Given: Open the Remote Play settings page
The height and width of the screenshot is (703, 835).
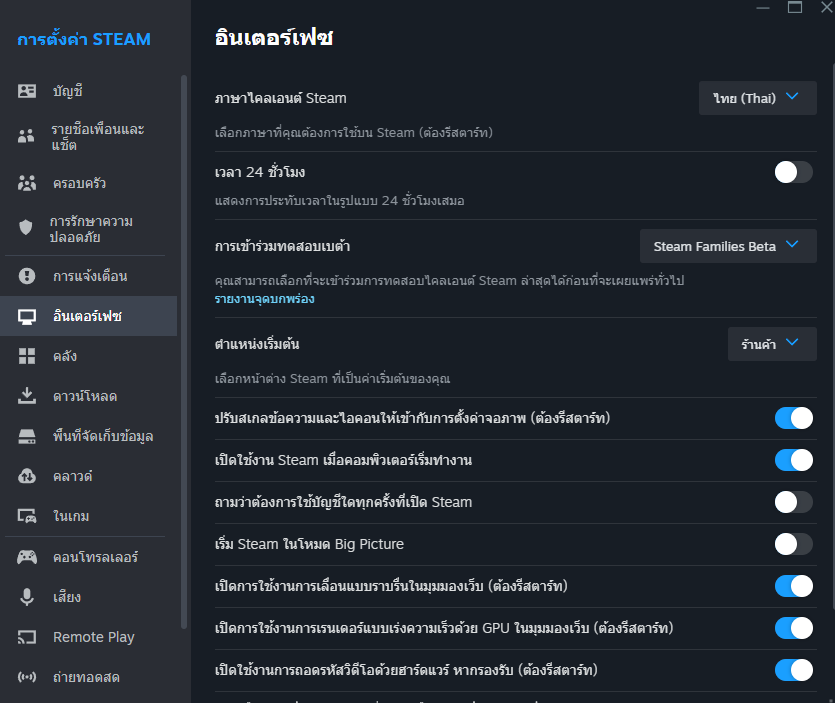Looking at the screenshot, I should tap(88, 637).
